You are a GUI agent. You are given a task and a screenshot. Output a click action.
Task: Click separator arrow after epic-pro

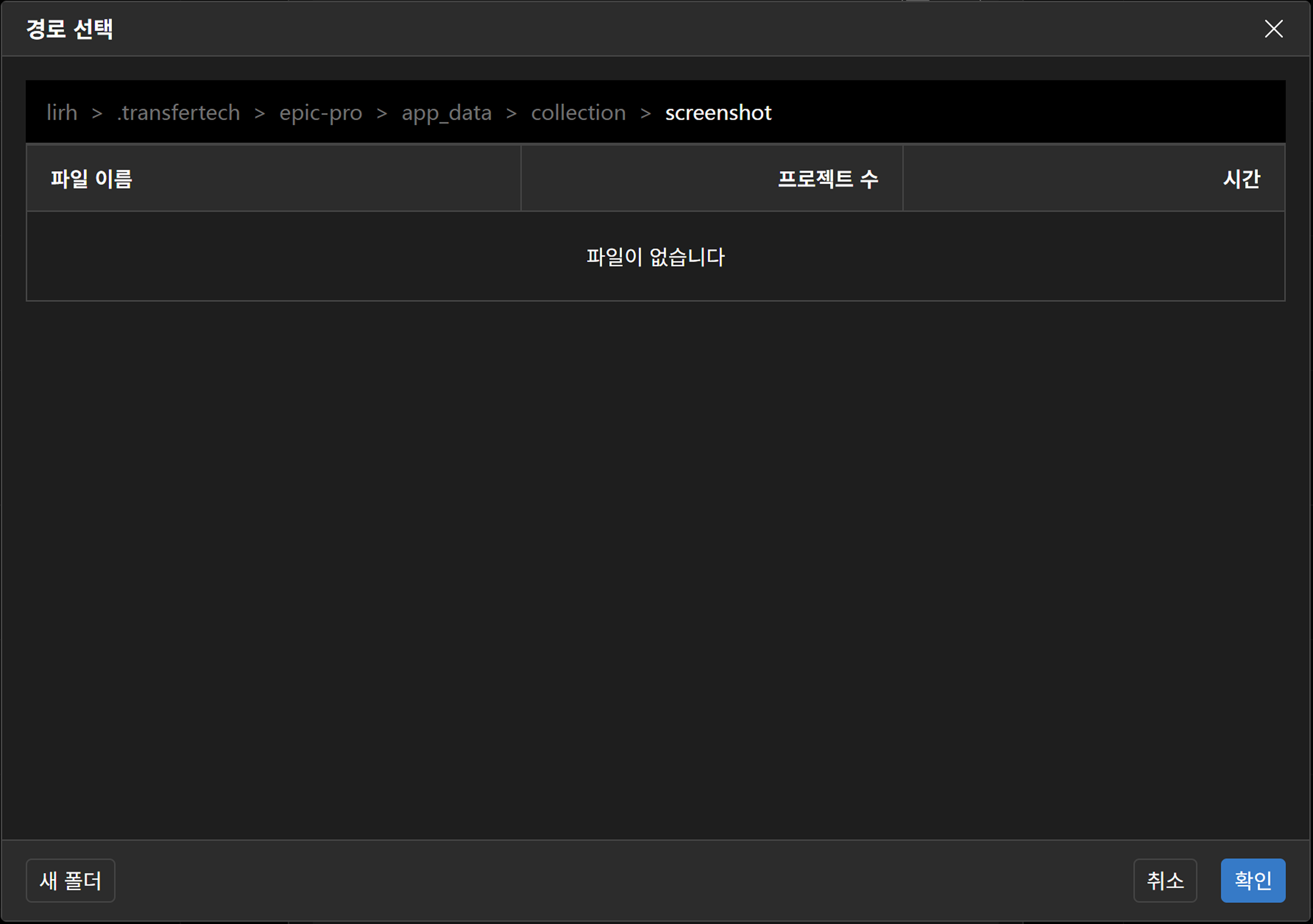point(382,113)
